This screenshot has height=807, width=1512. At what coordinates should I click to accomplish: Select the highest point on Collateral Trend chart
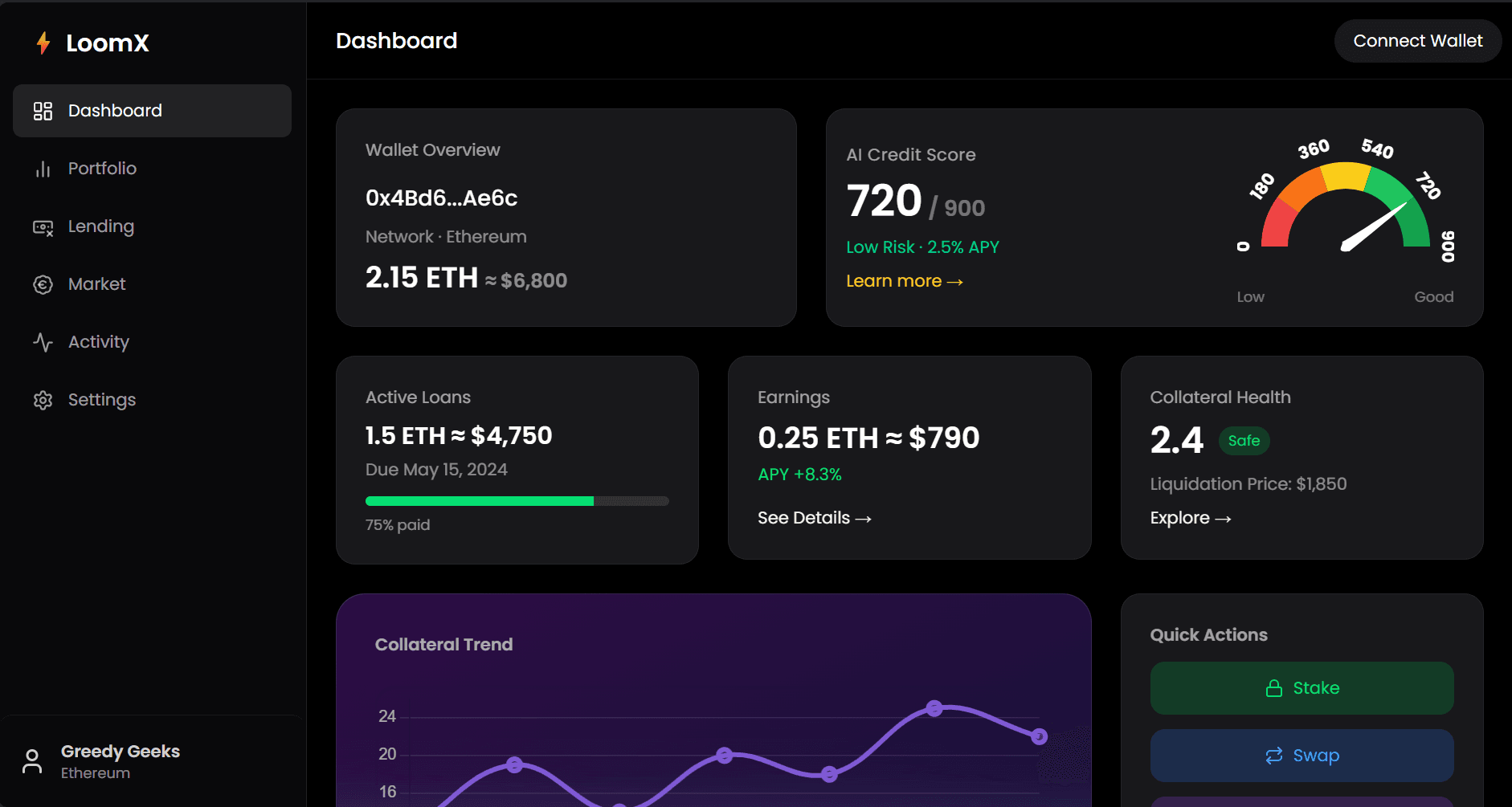pos(934,708)
